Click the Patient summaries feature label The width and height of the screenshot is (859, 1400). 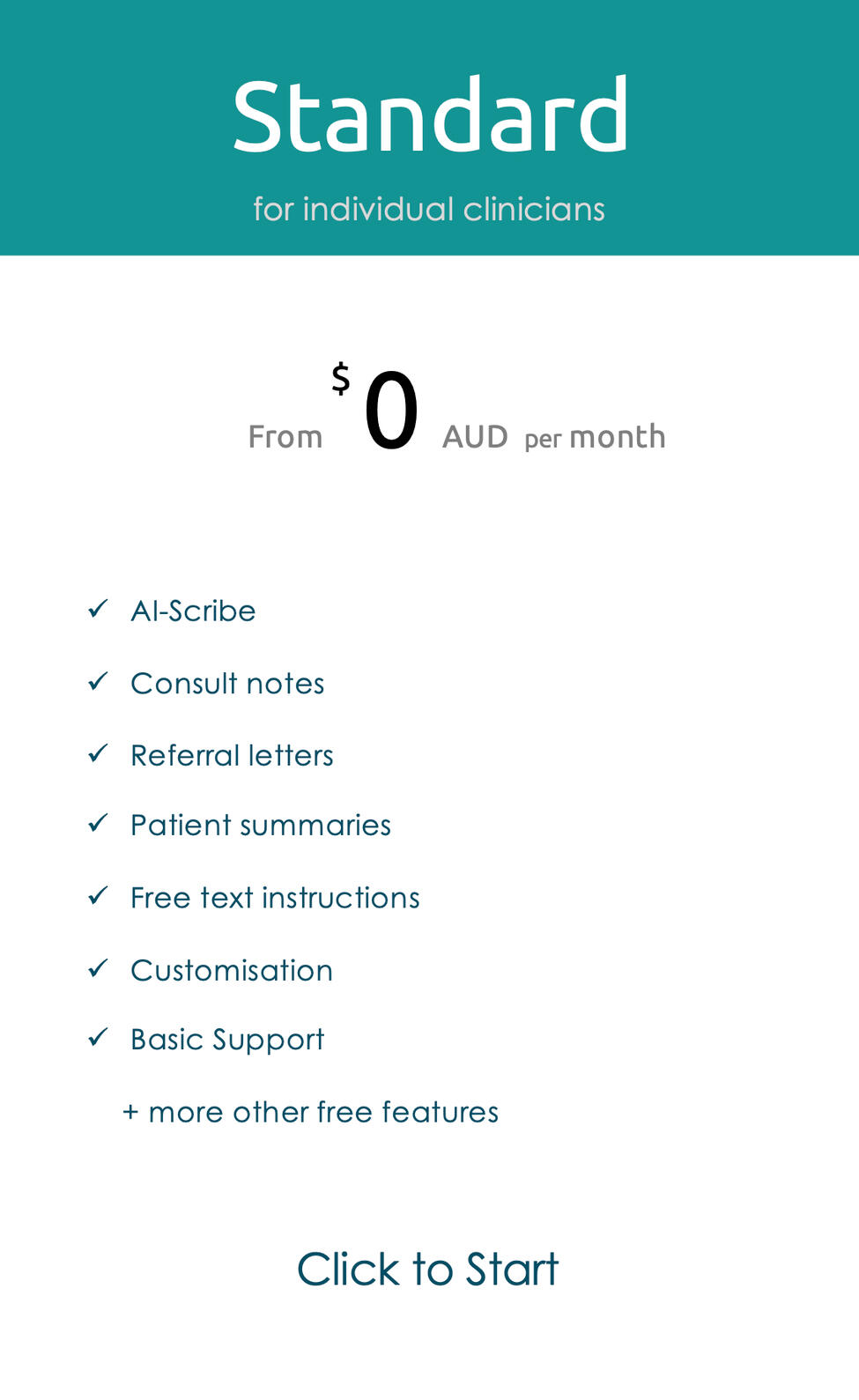click(x=261, y=826)
